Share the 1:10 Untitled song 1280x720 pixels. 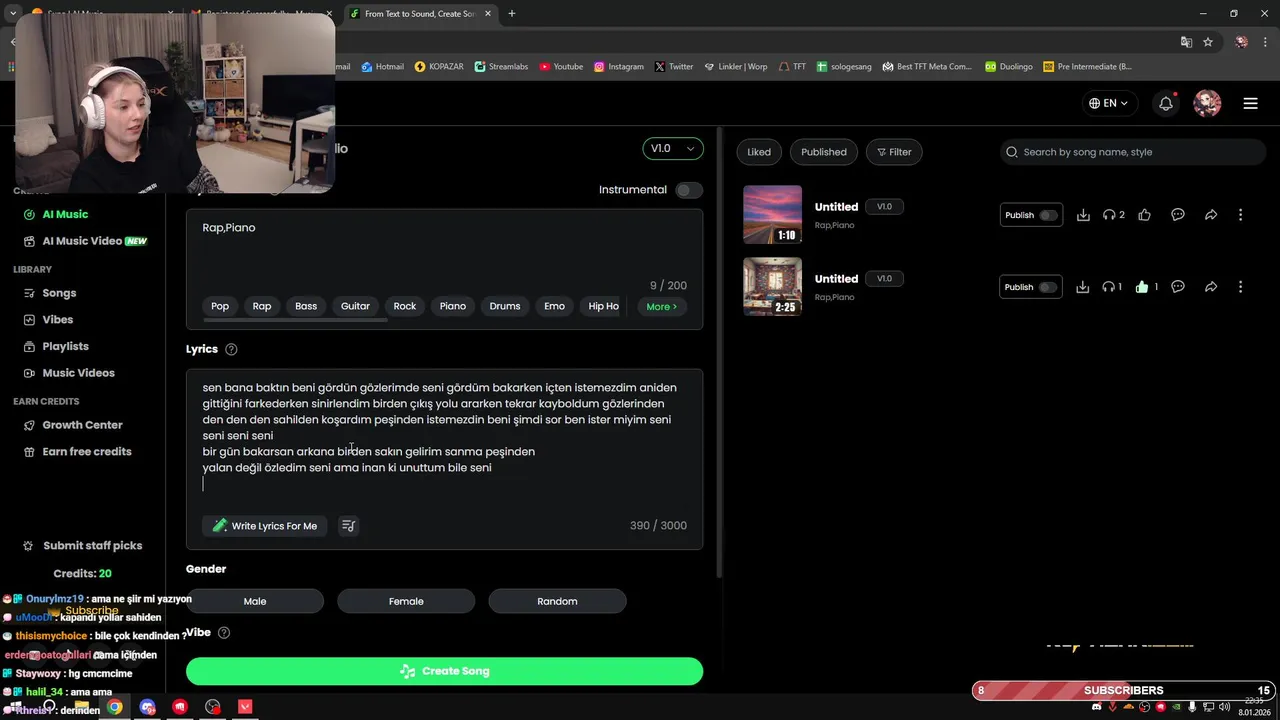[1211, 215]
